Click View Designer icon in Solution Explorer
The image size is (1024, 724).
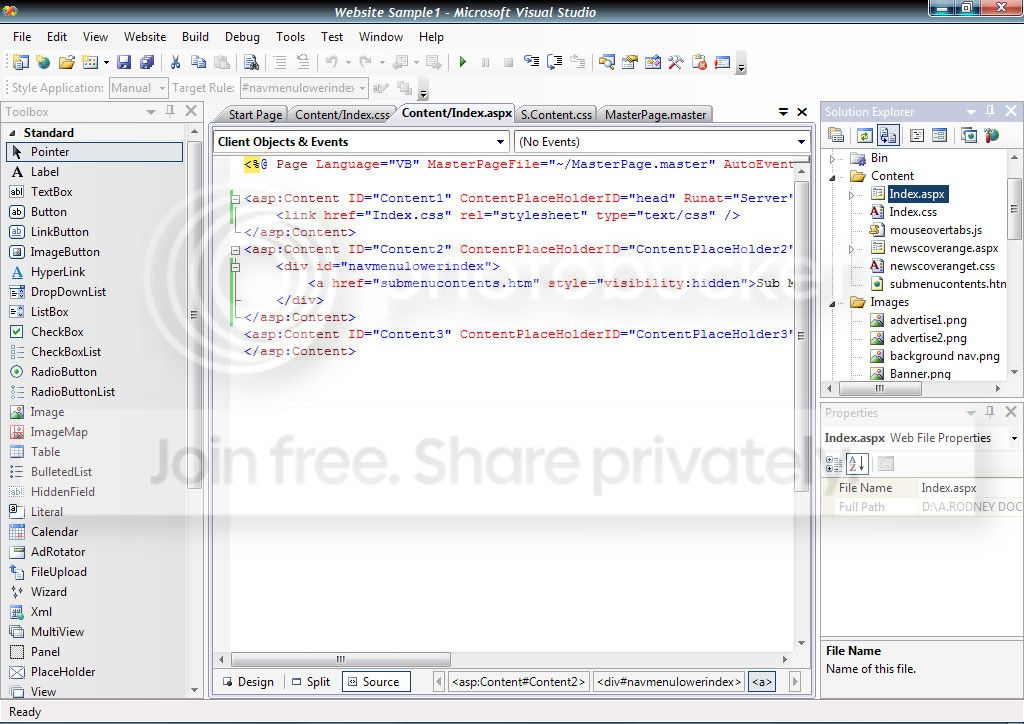point(939,135)
